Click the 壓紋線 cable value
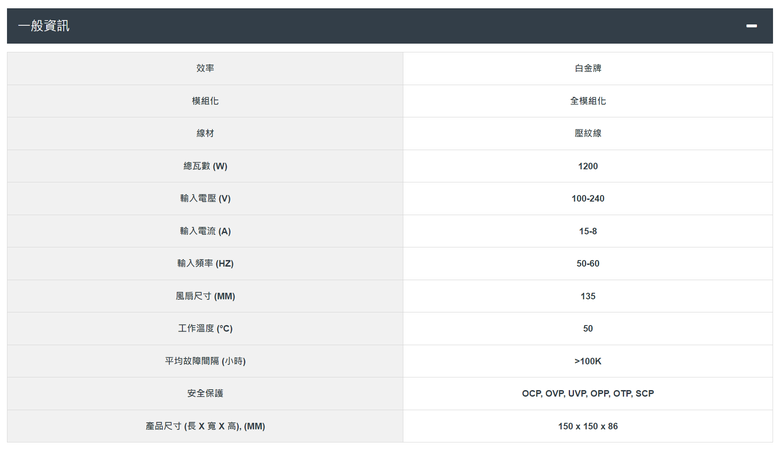This screenshot has width=780, height=449. pos(587,133)
